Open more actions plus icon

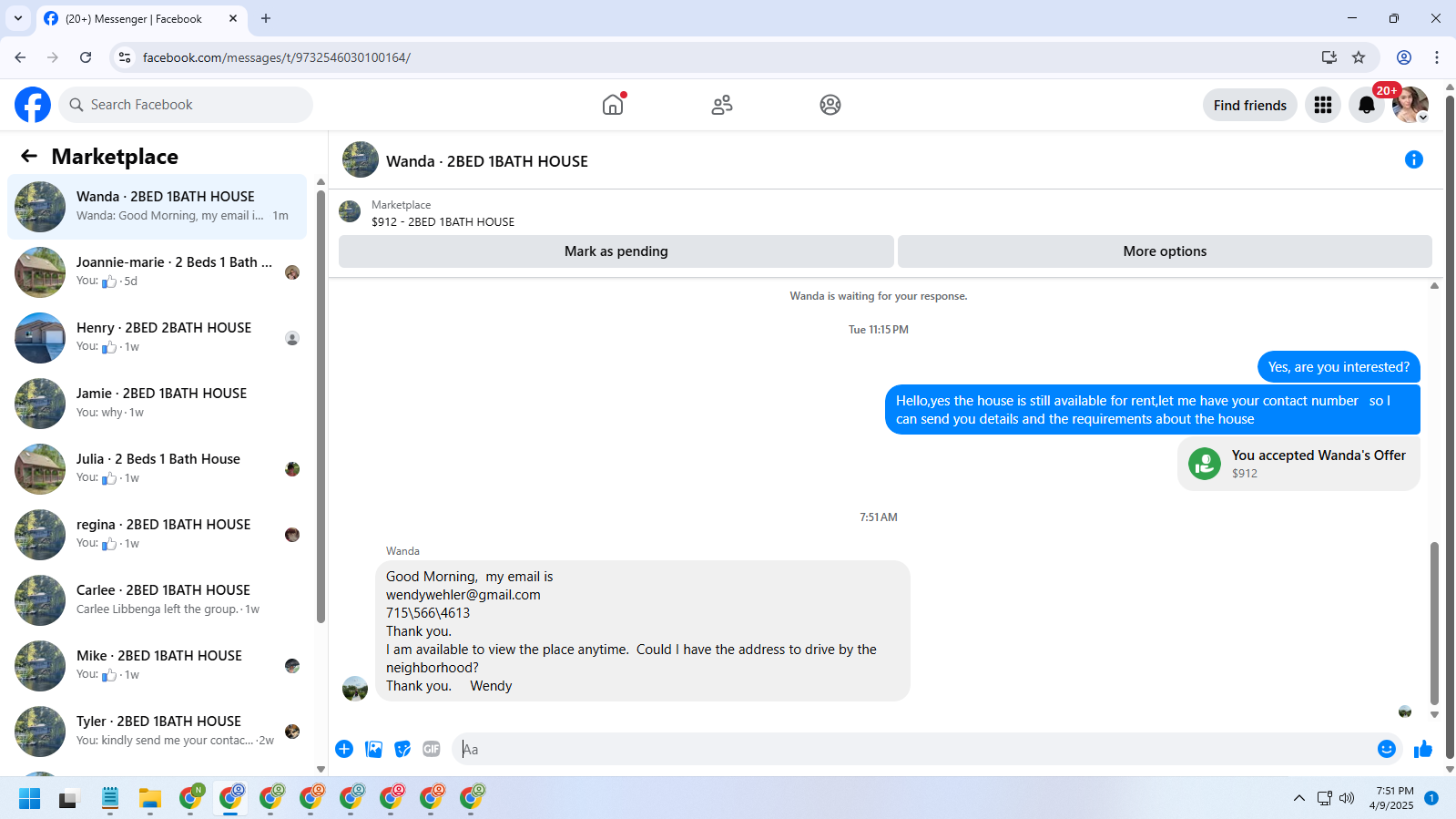pyautogui.click(x=344, y=749)
